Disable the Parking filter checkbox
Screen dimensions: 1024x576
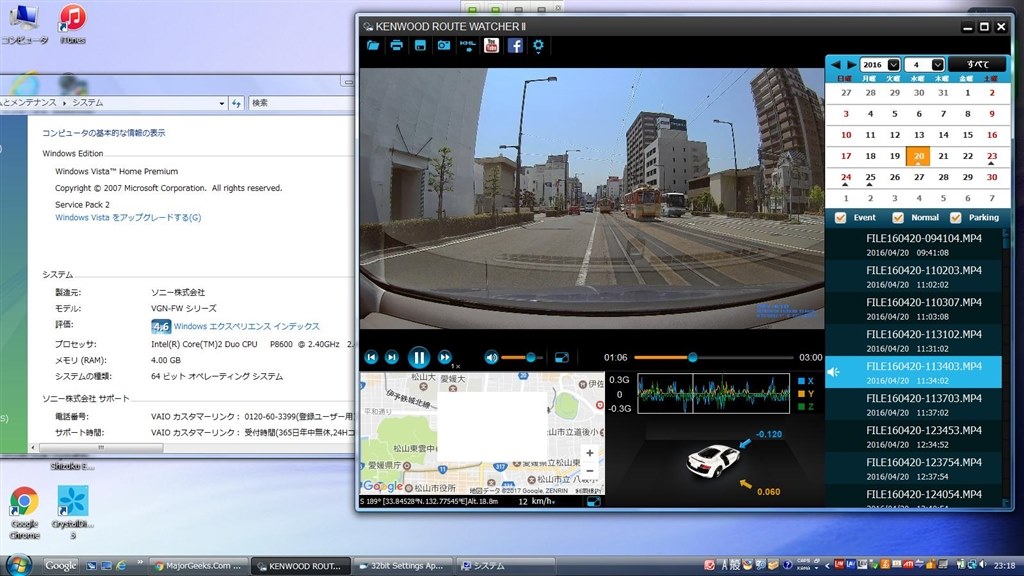coord(955,218)
